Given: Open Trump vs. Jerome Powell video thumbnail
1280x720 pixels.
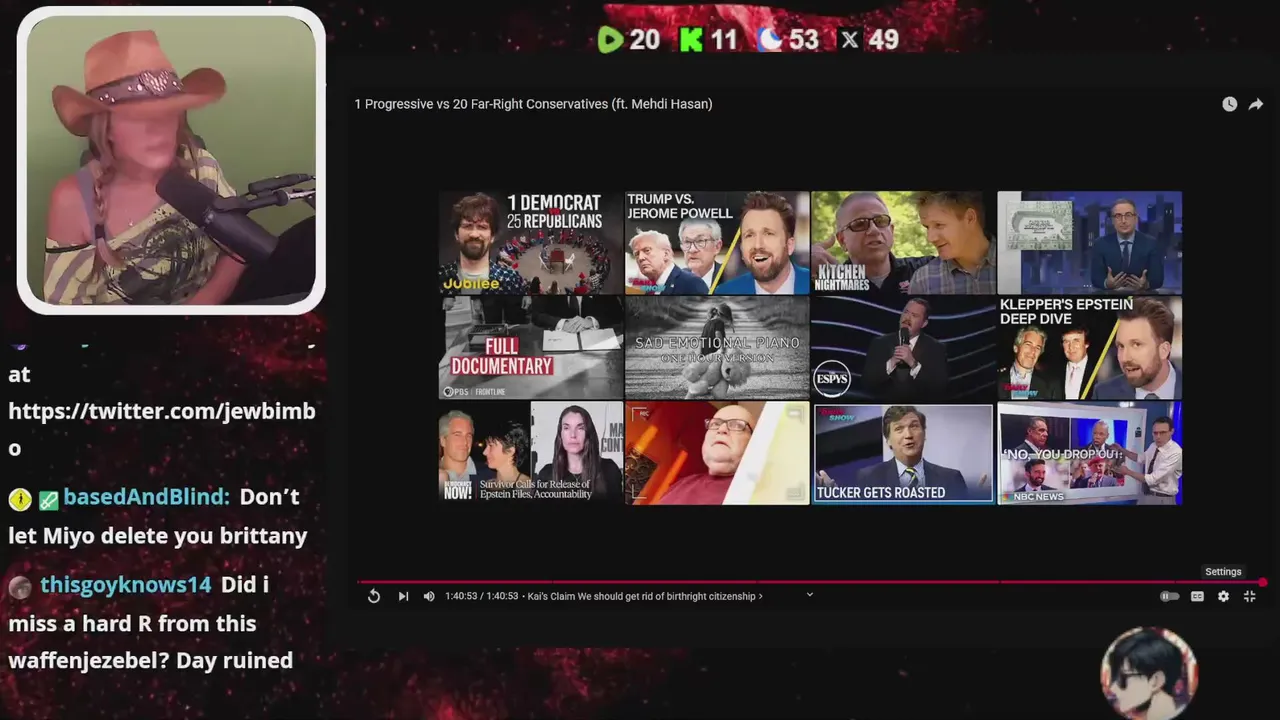Looking at the screenshot, I should pos(717,243).
